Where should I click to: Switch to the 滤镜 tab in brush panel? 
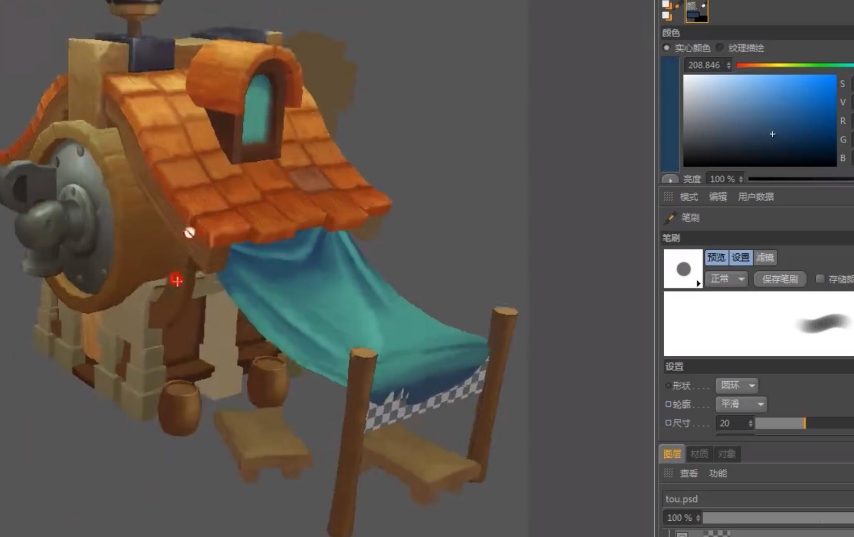click(x=764, y=257)
